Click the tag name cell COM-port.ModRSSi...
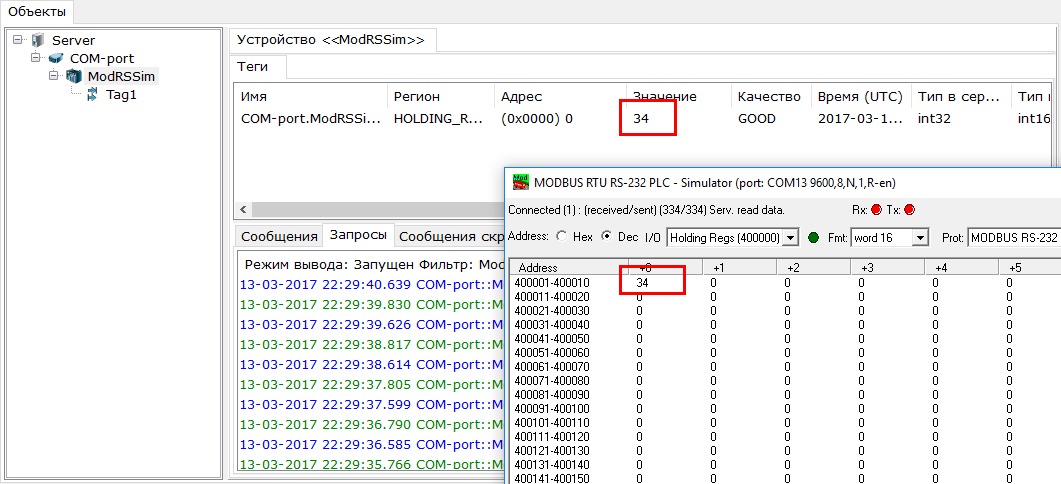 click(311, 118)
